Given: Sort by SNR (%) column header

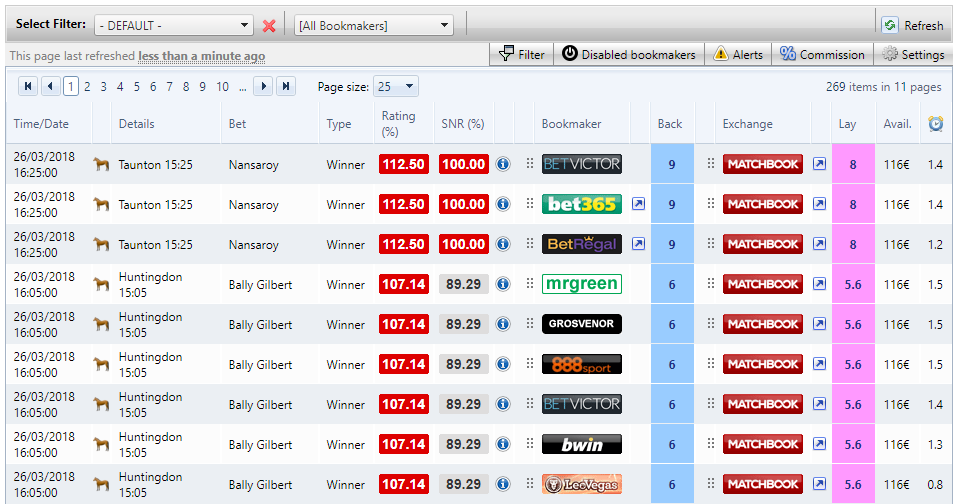Looking at the screenshot, I should [462, 124].
